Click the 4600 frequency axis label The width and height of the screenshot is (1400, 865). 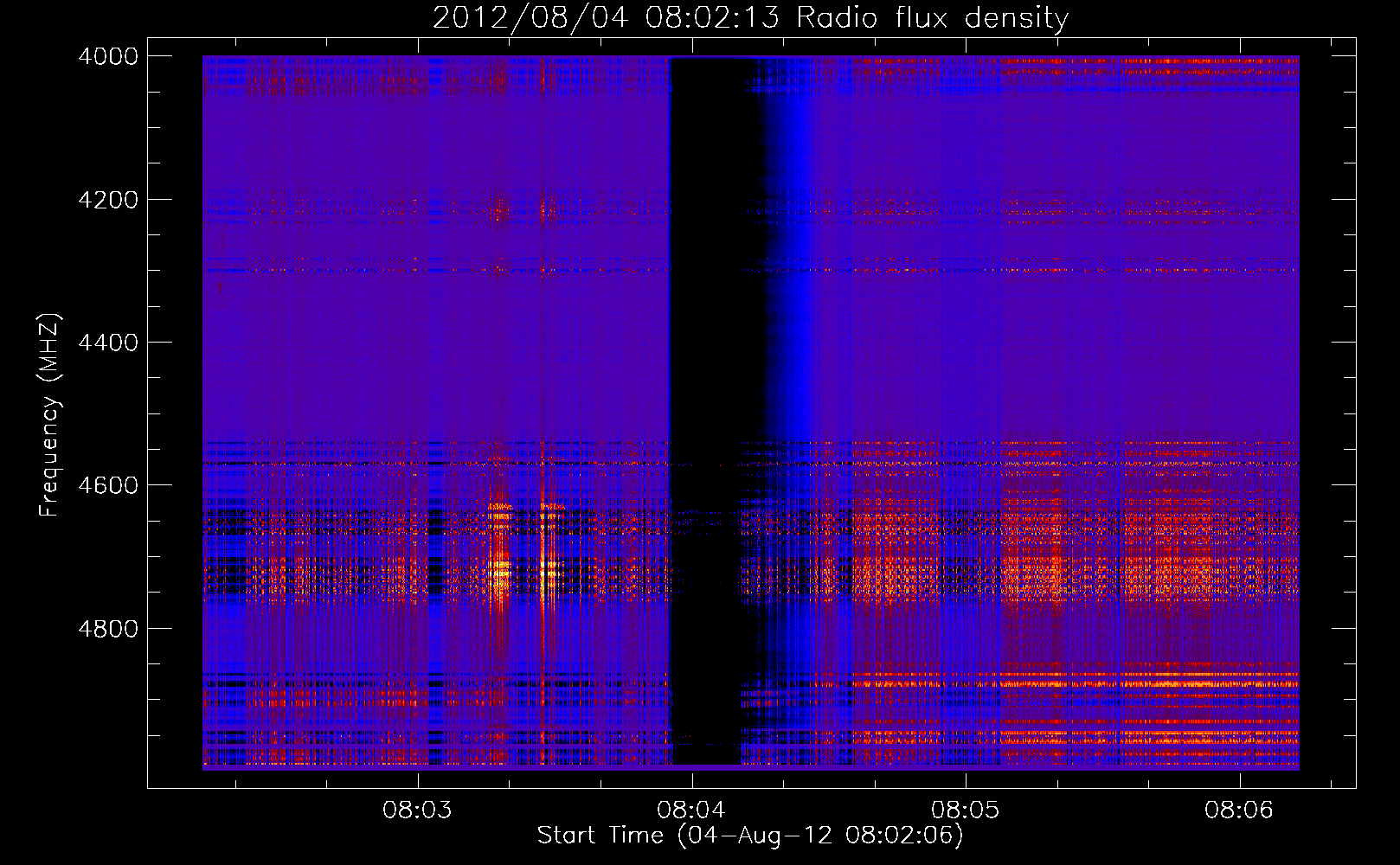[108, 485]
